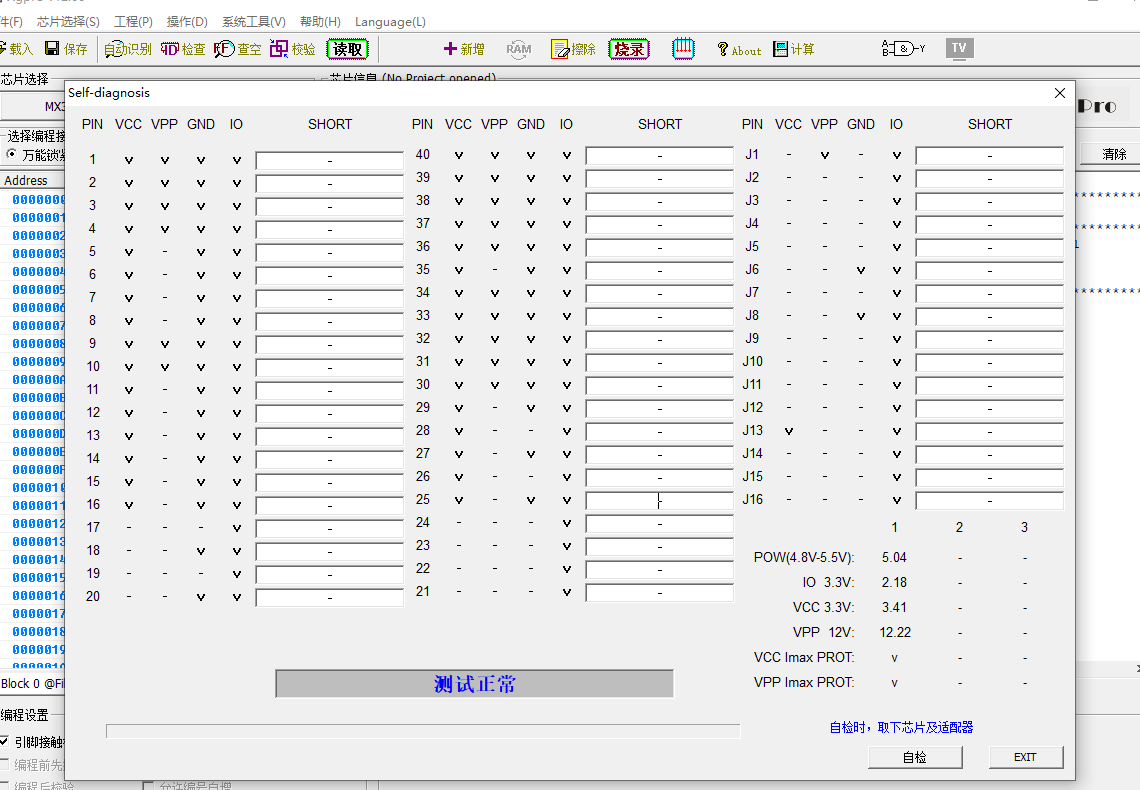Image resolution: width=1140 pixels, height=790 pixels.
Task: Click the add new (新增) plus icon
Action: tap(451, 49)
